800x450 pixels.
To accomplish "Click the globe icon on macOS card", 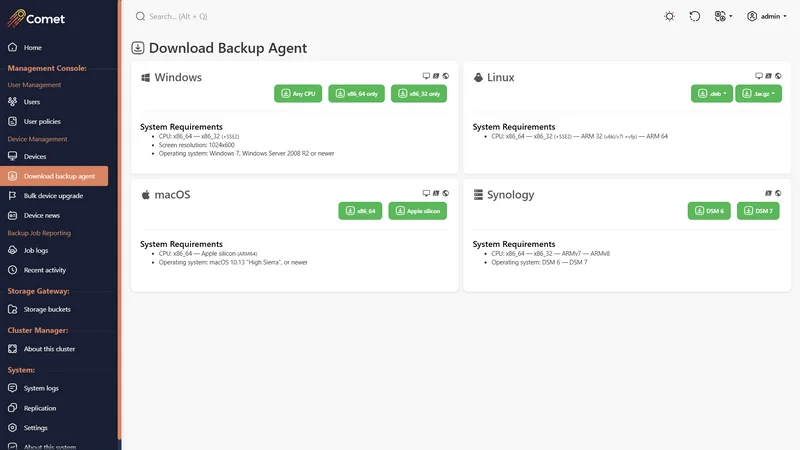I will click(445, 193).
